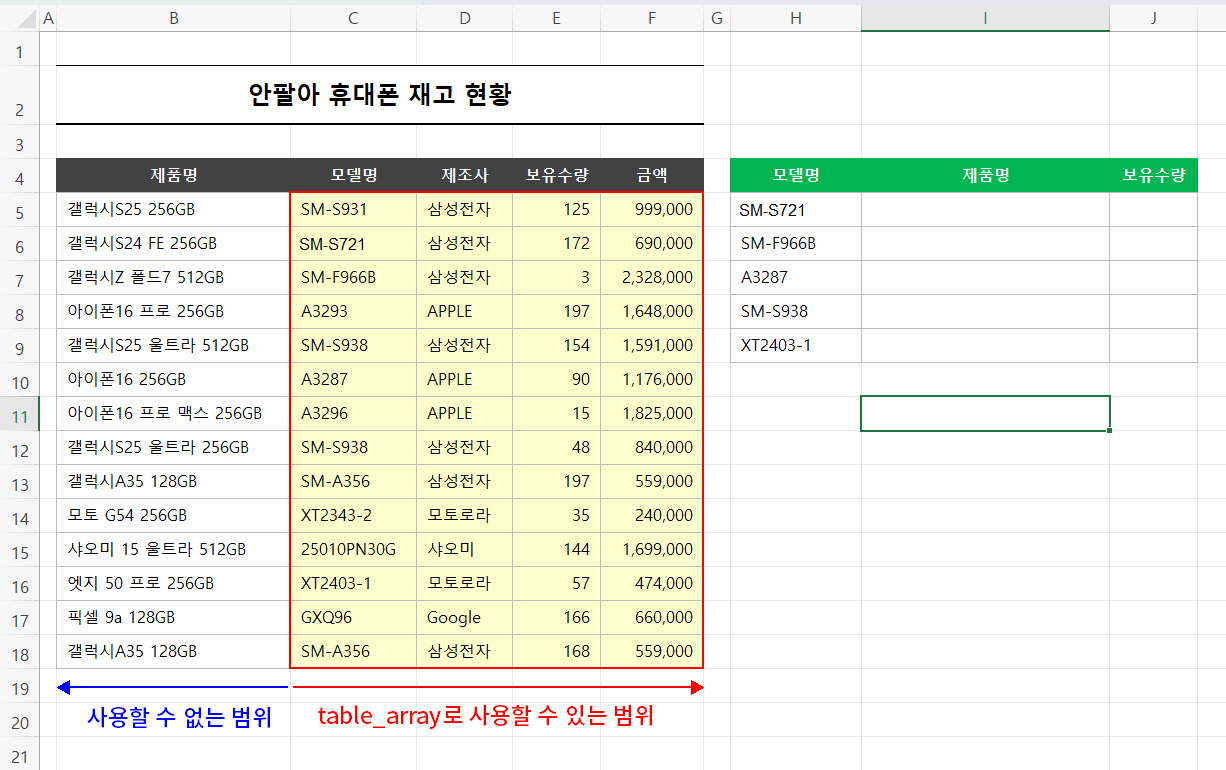Select lookup cell XT2403-1 in column H
Screen dimensions: 1226x770
796,346
